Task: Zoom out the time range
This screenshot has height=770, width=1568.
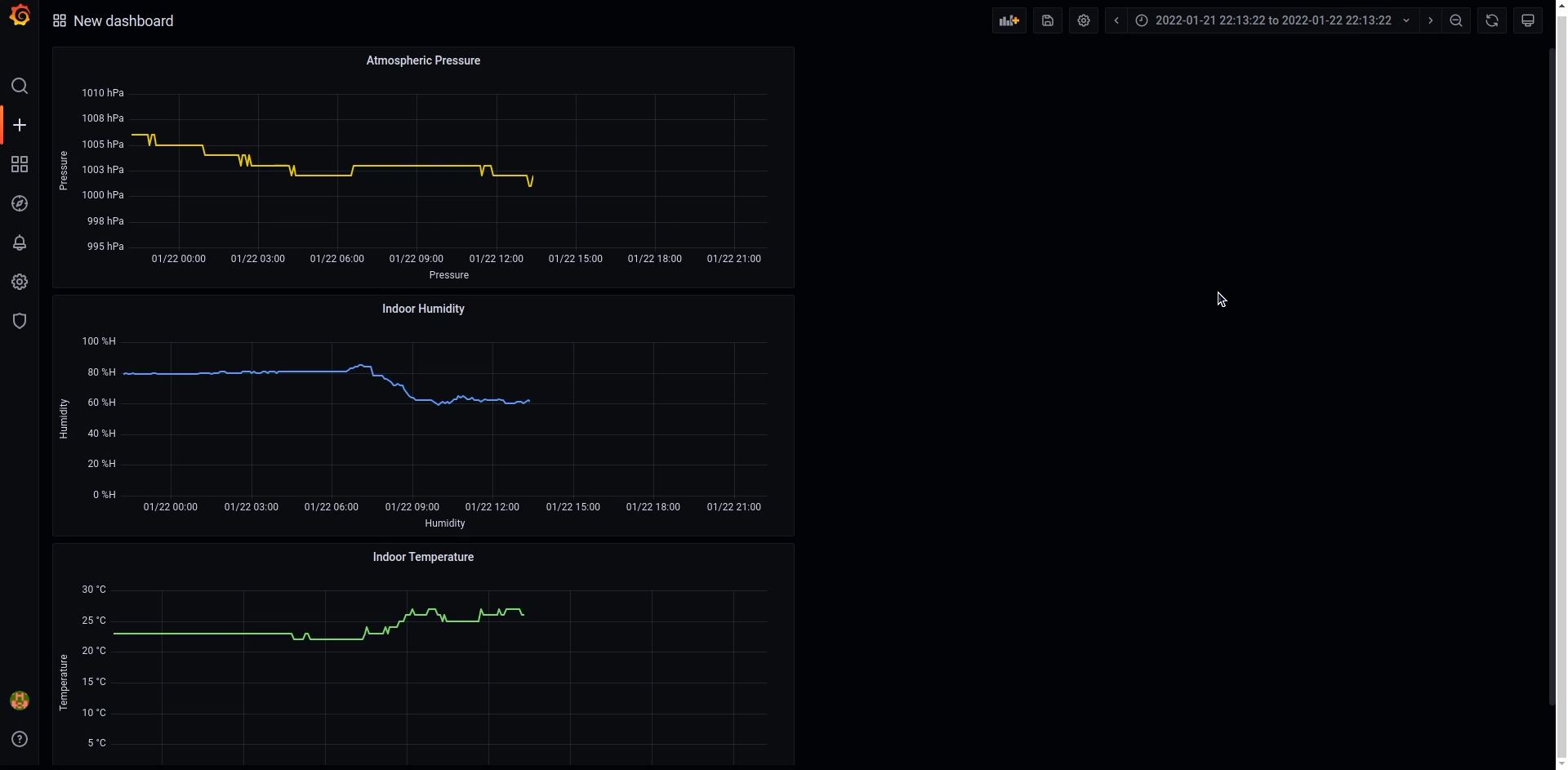Action: click(x=1456, y=20)
